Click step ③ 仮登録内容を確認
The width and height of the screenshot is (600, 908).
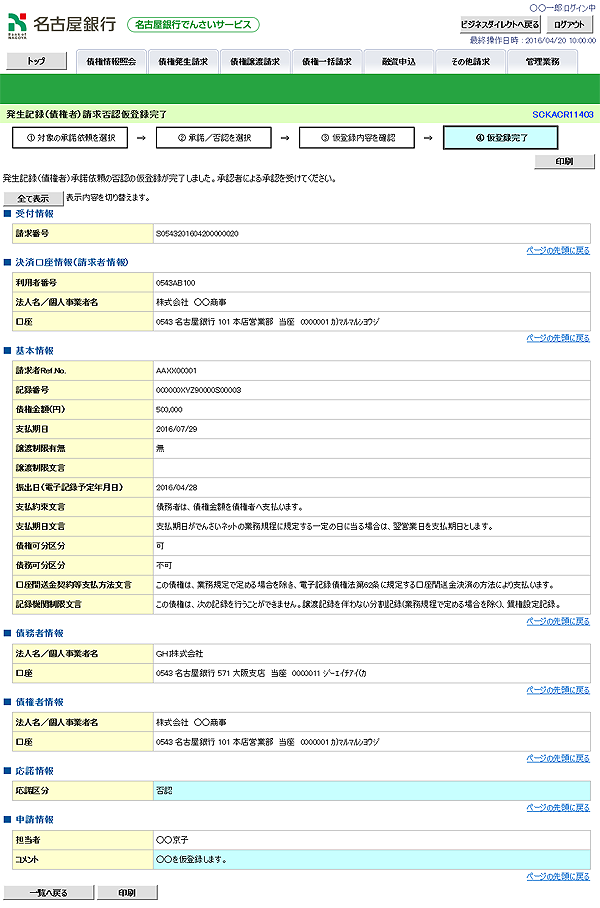click(357, 138)
